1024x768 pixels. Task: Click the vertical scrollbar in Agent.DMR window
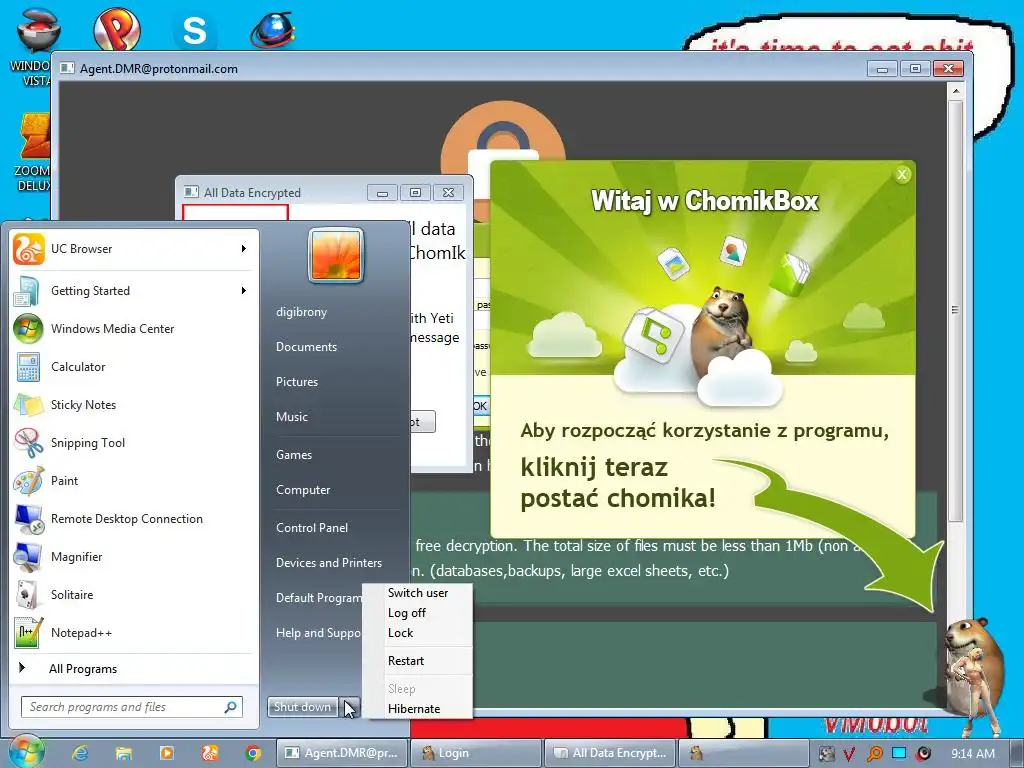pyautogui.click(x=955, y=310)
